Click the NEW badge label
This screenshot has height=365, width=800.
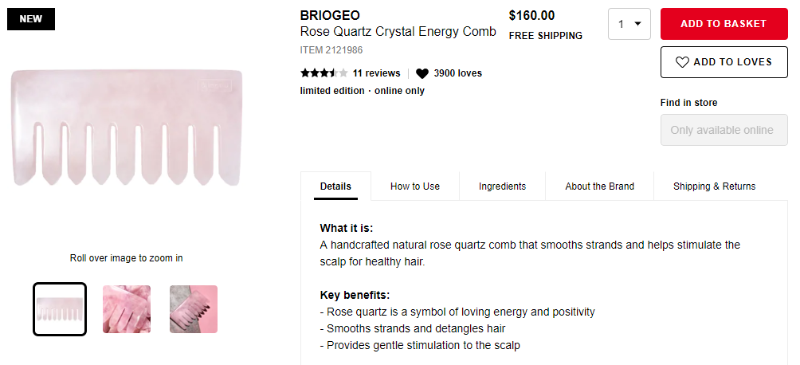(x=31, y=19)
